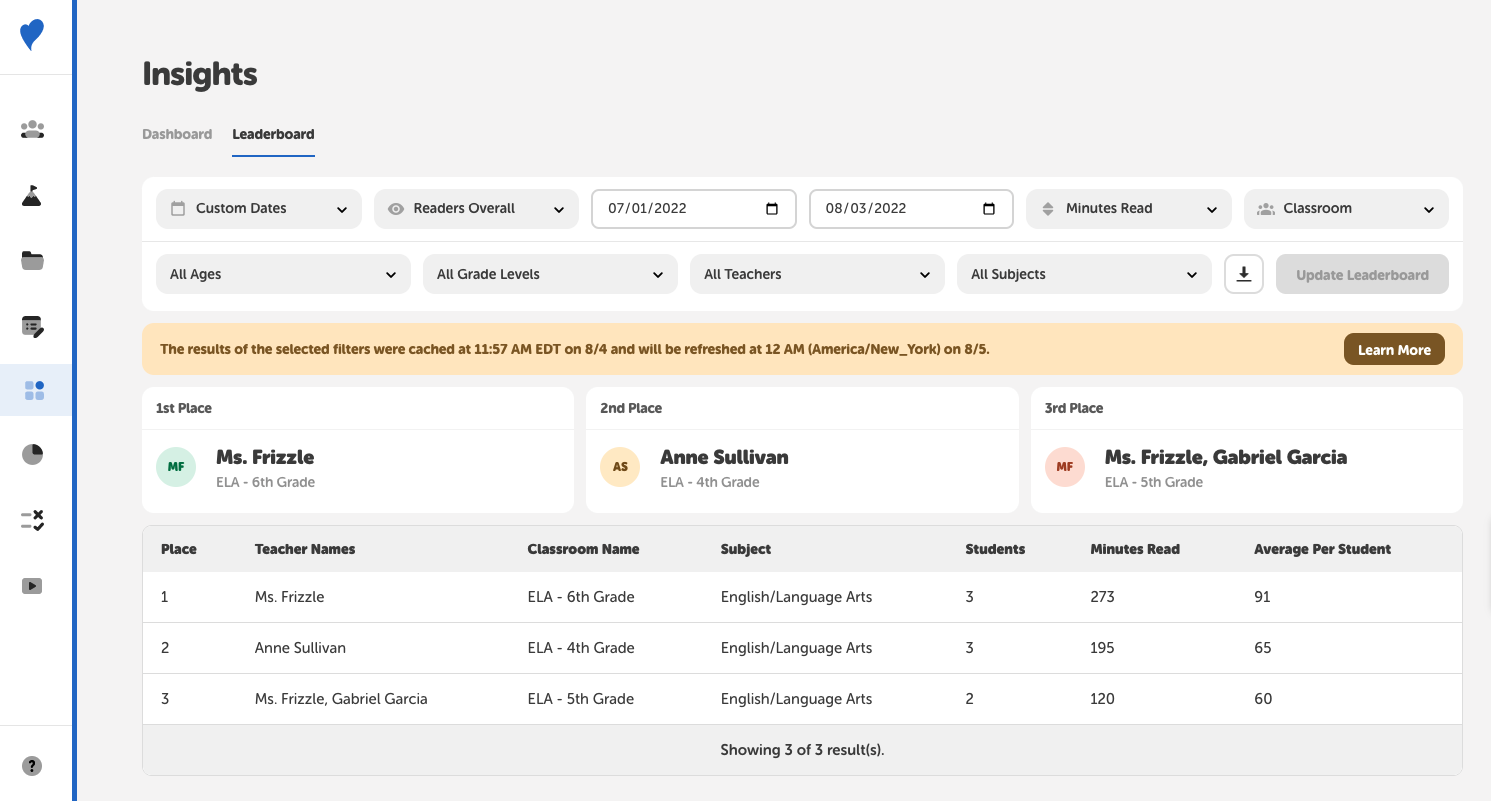Open the mountain flag goals icon

[32, 196]
